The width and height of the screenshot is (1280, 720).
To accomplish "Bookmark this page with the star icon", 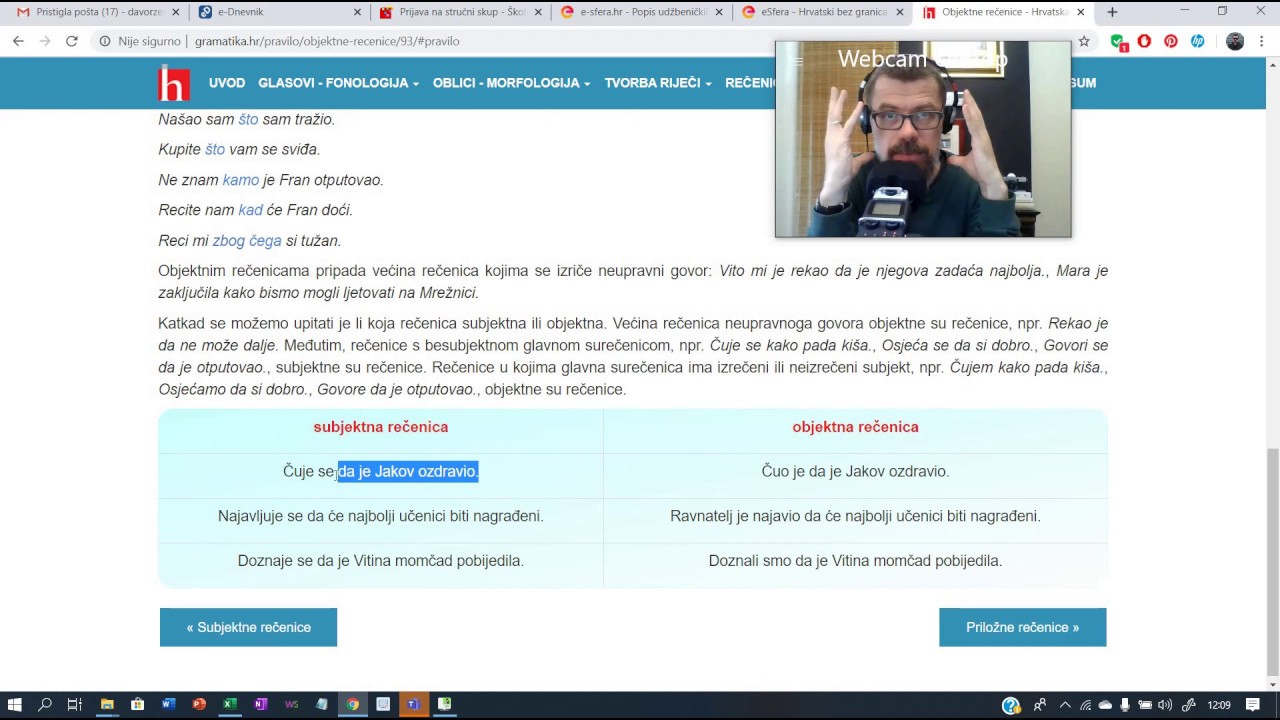I will [x=1083, y=41].
